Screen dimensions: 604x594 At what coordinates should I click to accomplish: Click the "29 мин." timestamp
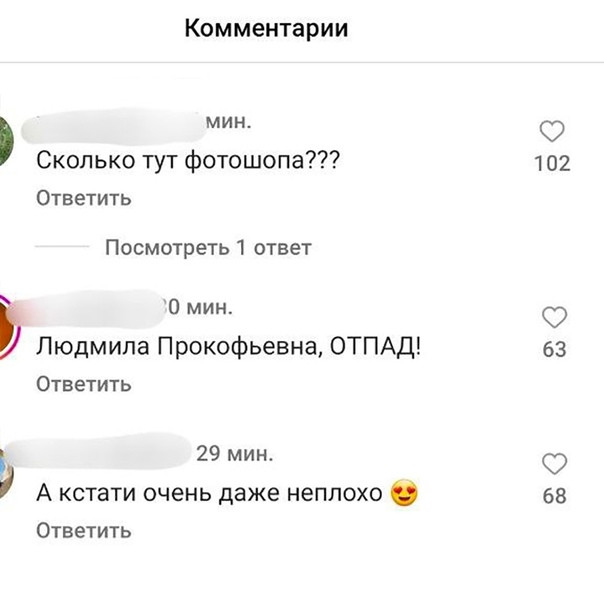click(234, 453)
